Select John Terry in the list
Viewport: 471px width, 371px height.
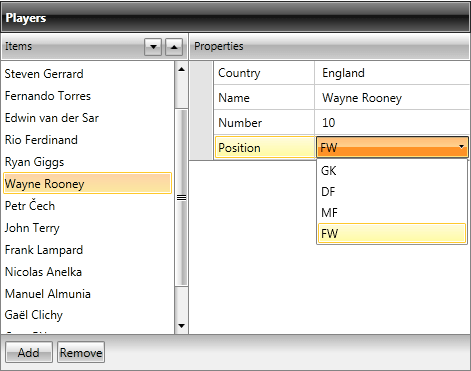pos(87,228)
